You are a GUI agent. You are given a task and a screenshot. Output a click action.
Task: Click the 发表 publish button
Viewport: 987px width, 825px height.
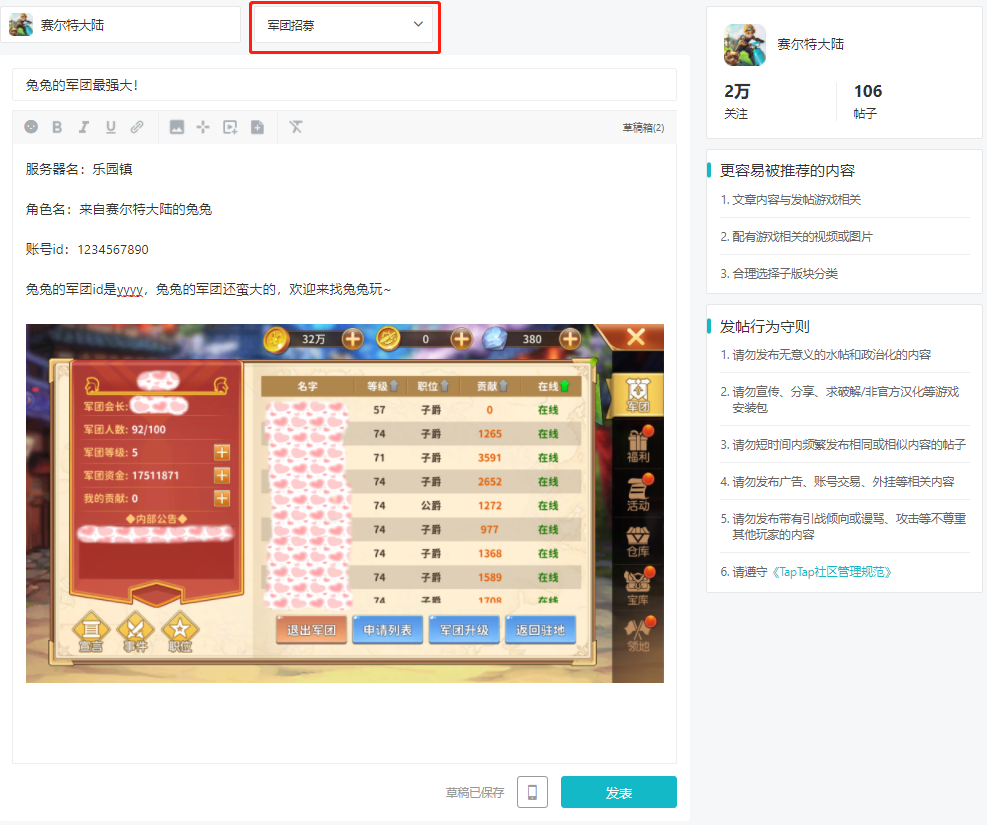(619, 792)
